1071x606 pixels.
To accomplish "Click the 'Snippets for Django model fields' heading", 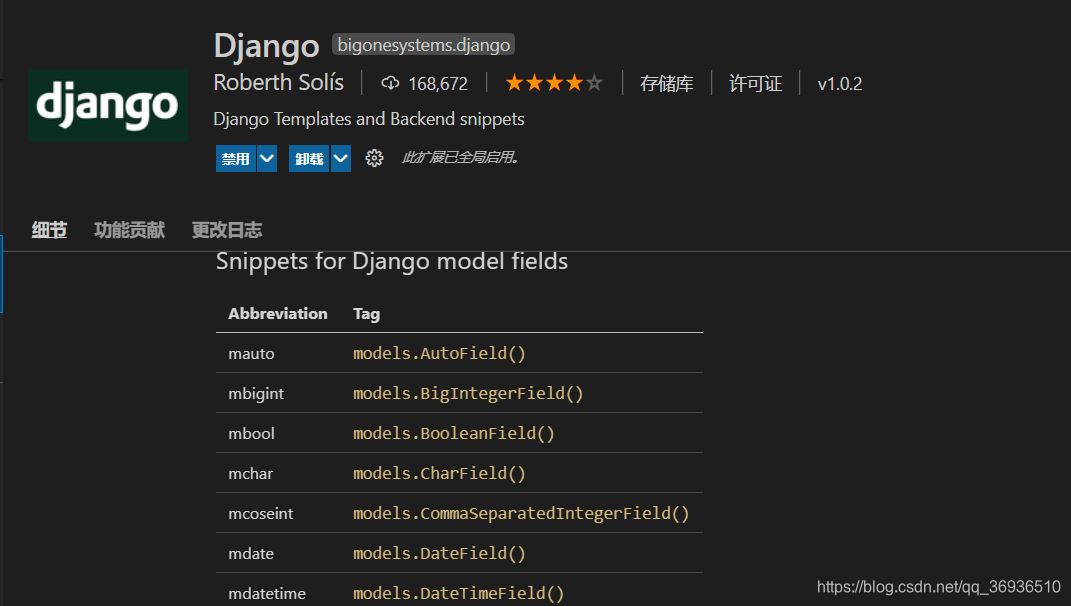I will [x=392, y=261].
